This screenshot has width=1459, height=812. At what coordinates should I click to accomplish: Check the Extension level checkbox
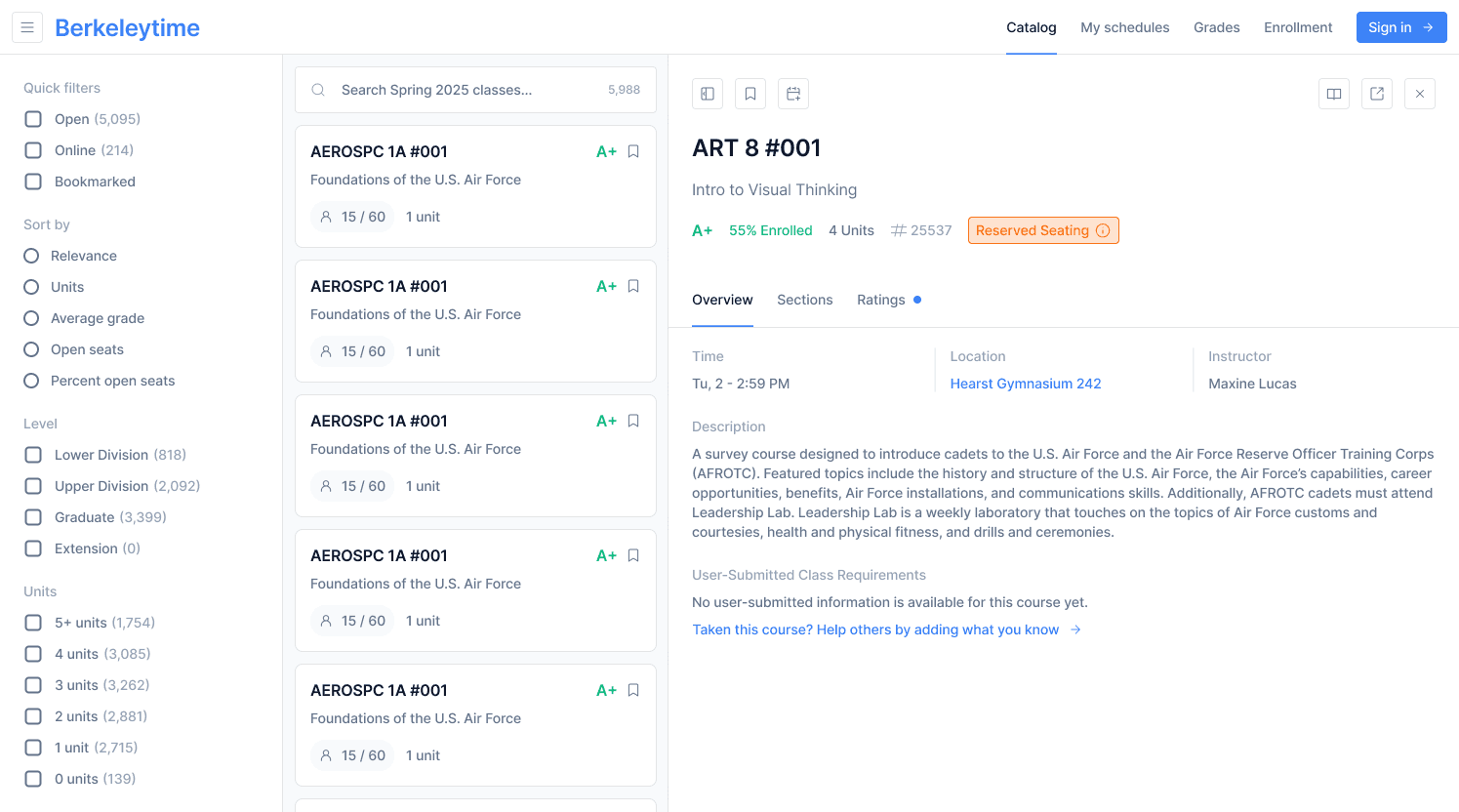pos(33,548)
